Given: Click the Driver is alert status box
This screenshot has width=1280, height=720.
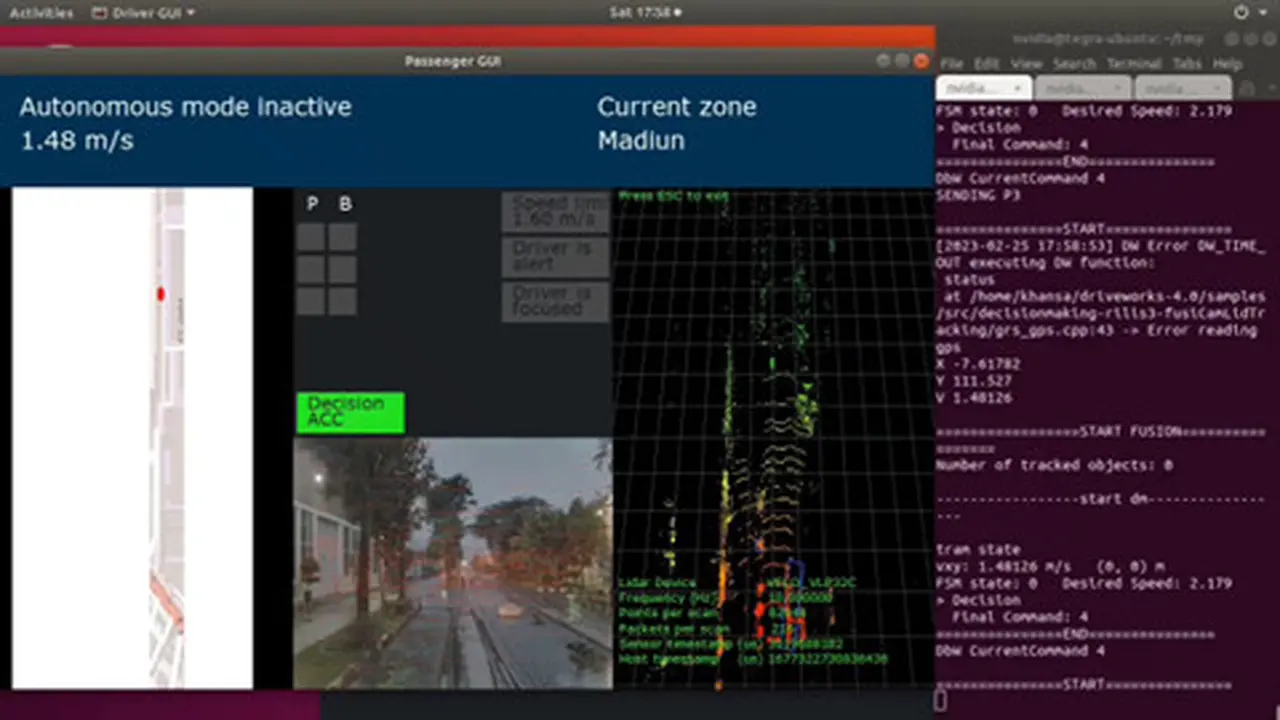Looking at the screenshot, I should [x=555, y=256].
